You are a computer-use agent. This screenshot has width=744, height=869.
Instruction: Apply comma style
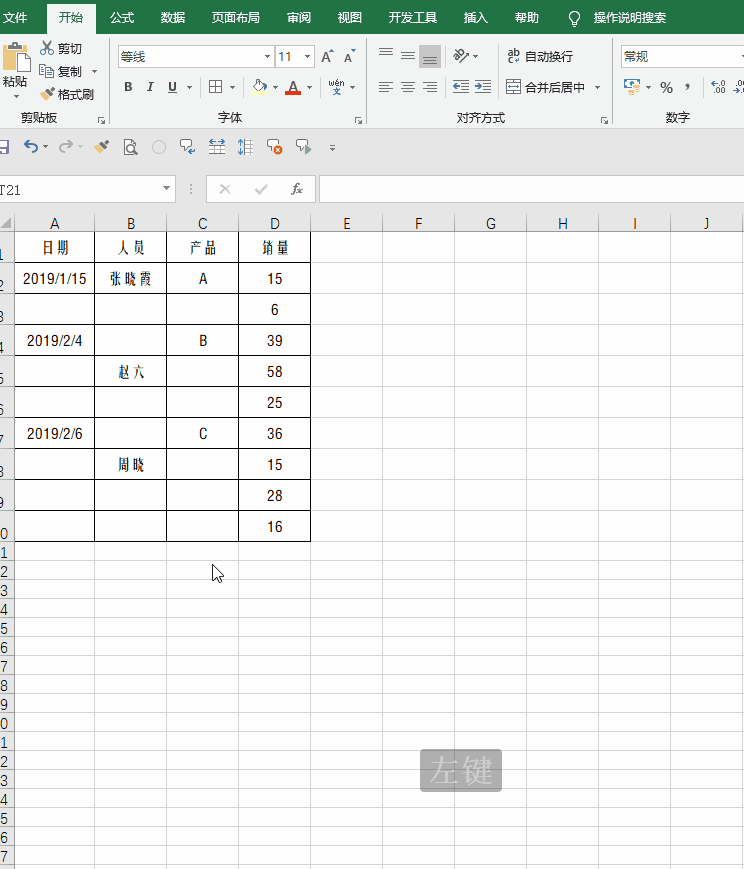tap(687, 87)
